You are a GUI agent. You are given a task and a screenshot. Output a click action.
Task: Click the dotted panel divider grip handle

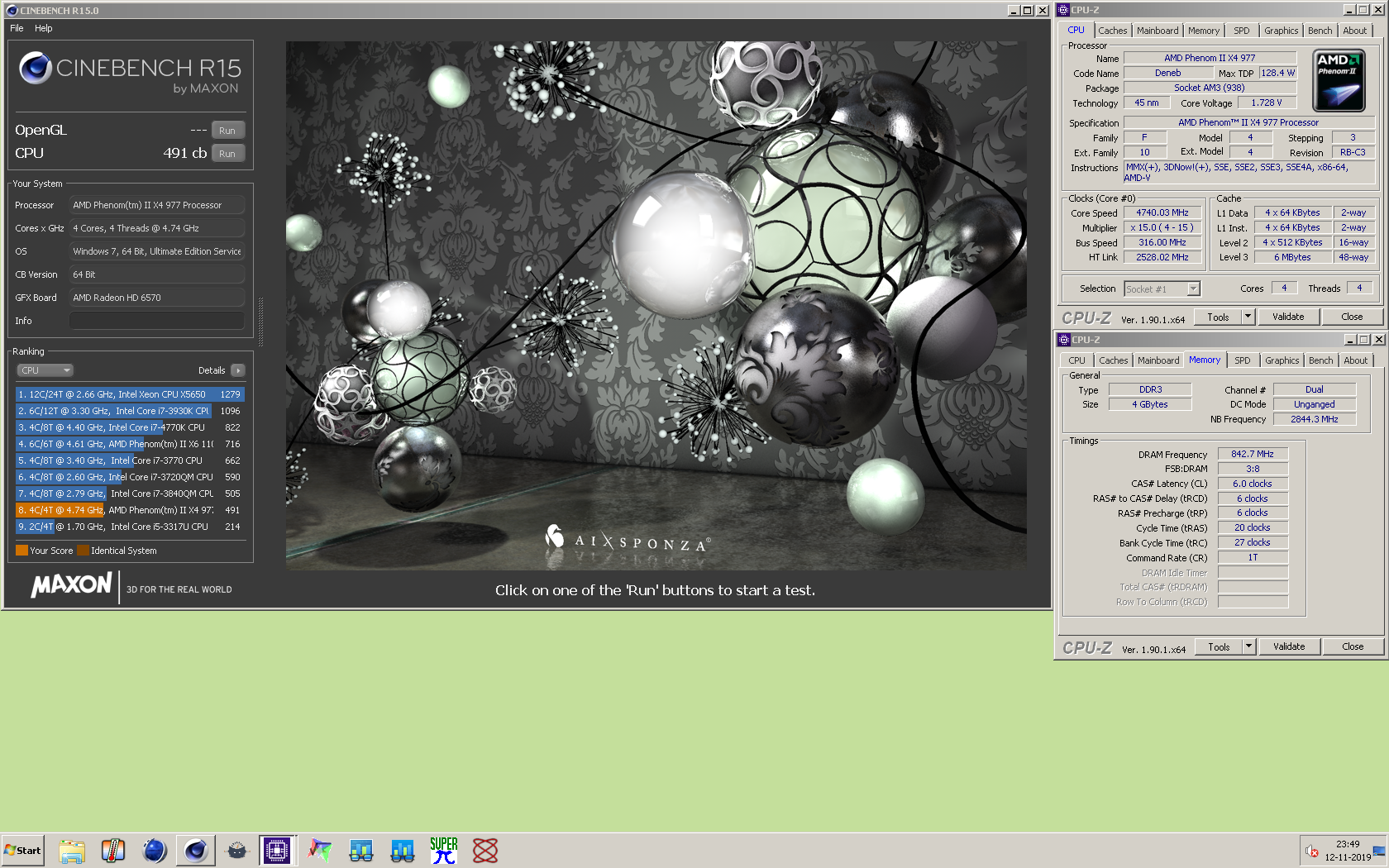[261, 322]
